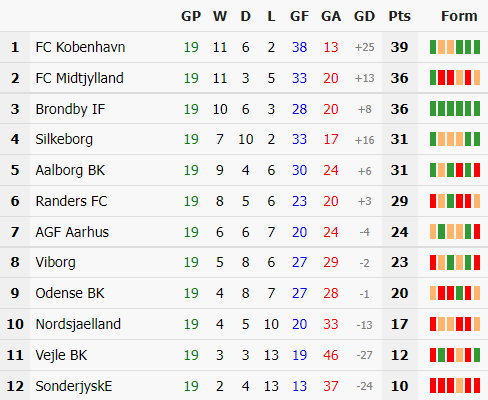488x400 pixels.
Task: Click Vejle BK's last green form bar
Action: [x=477, y=355]
